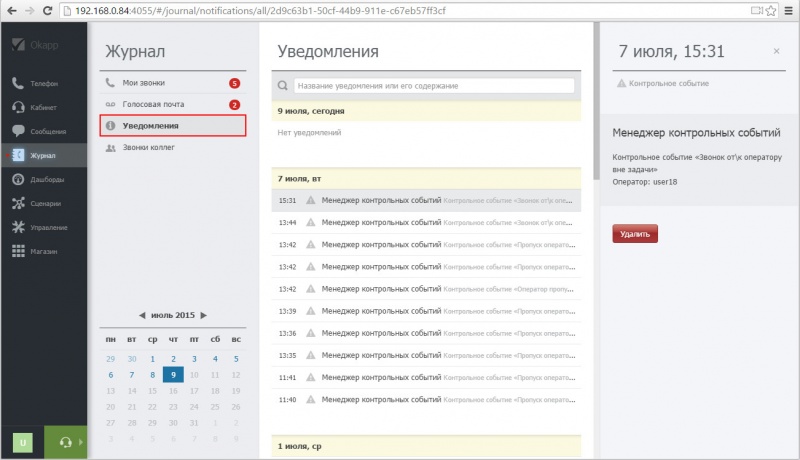Expand the arrow next to headset button
This screenshot has width=800, height=460.
point(81,442)
